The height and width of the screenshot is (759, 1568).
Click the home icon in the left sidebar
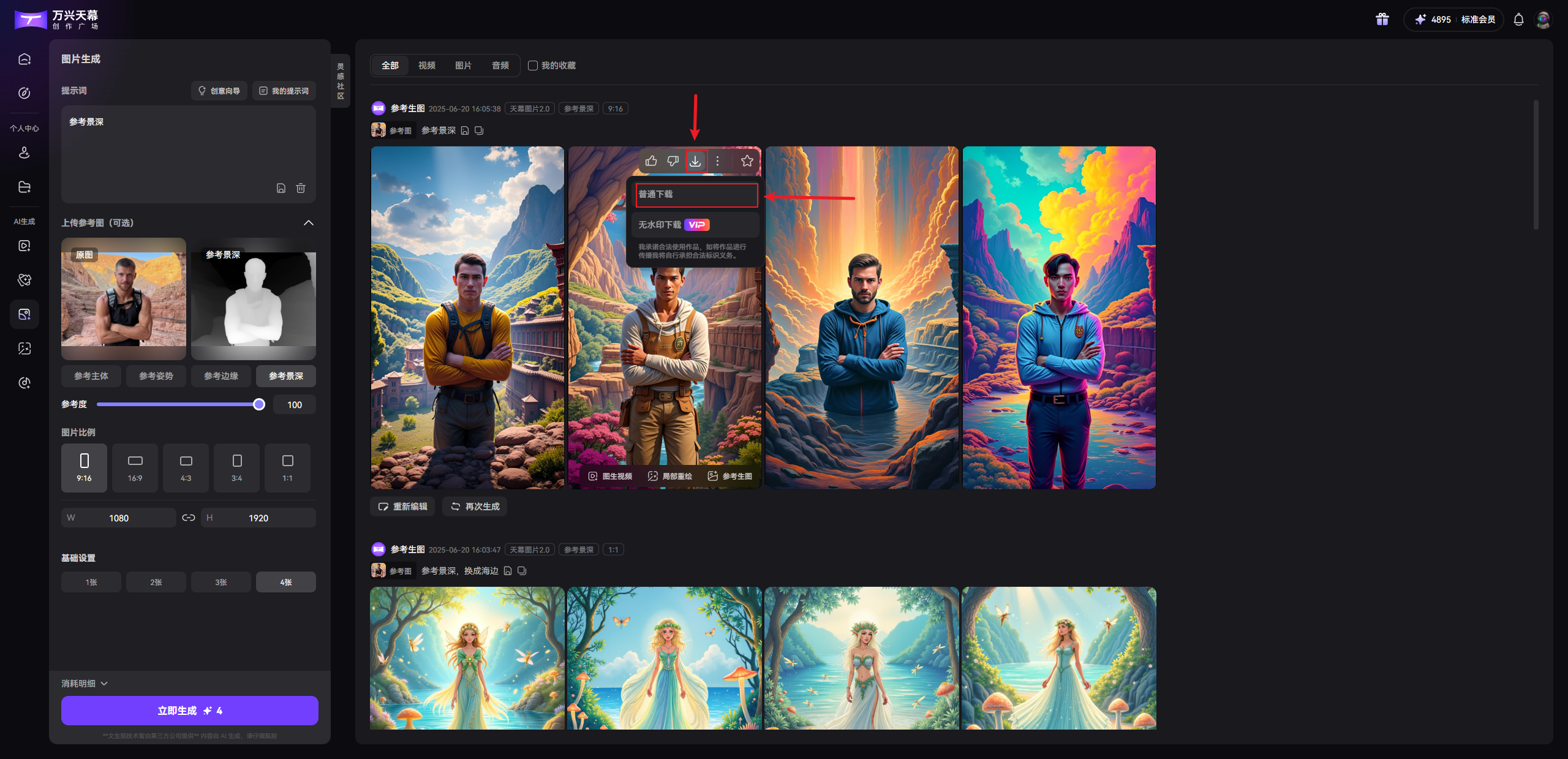(24, 59)
